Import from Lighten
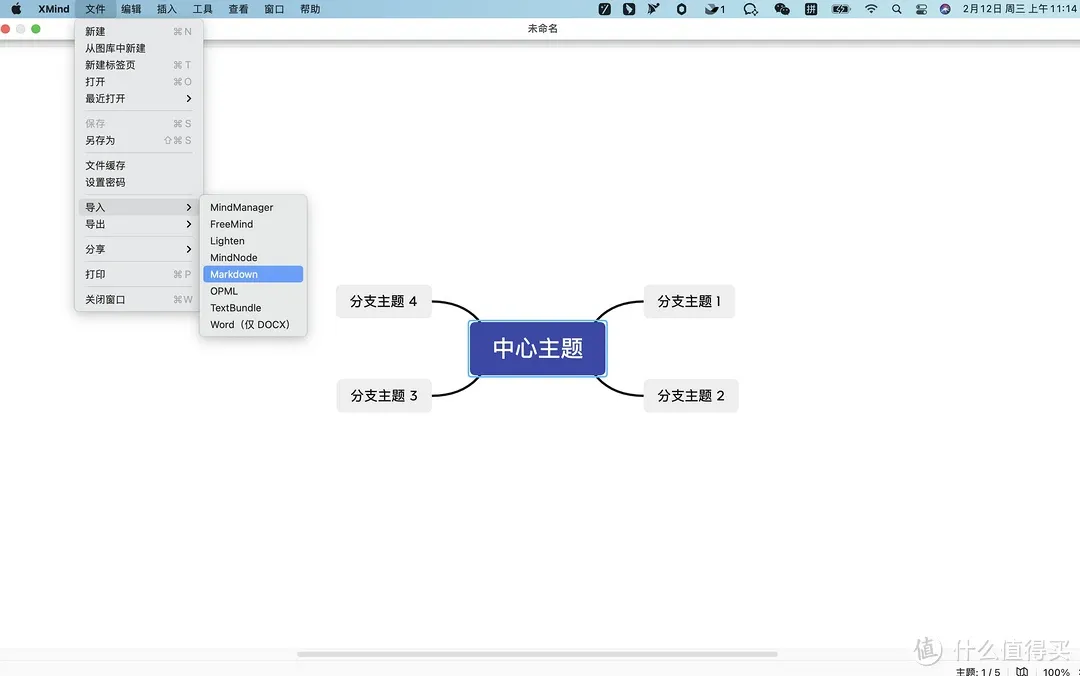1080x676 pixels. [253, 240]
